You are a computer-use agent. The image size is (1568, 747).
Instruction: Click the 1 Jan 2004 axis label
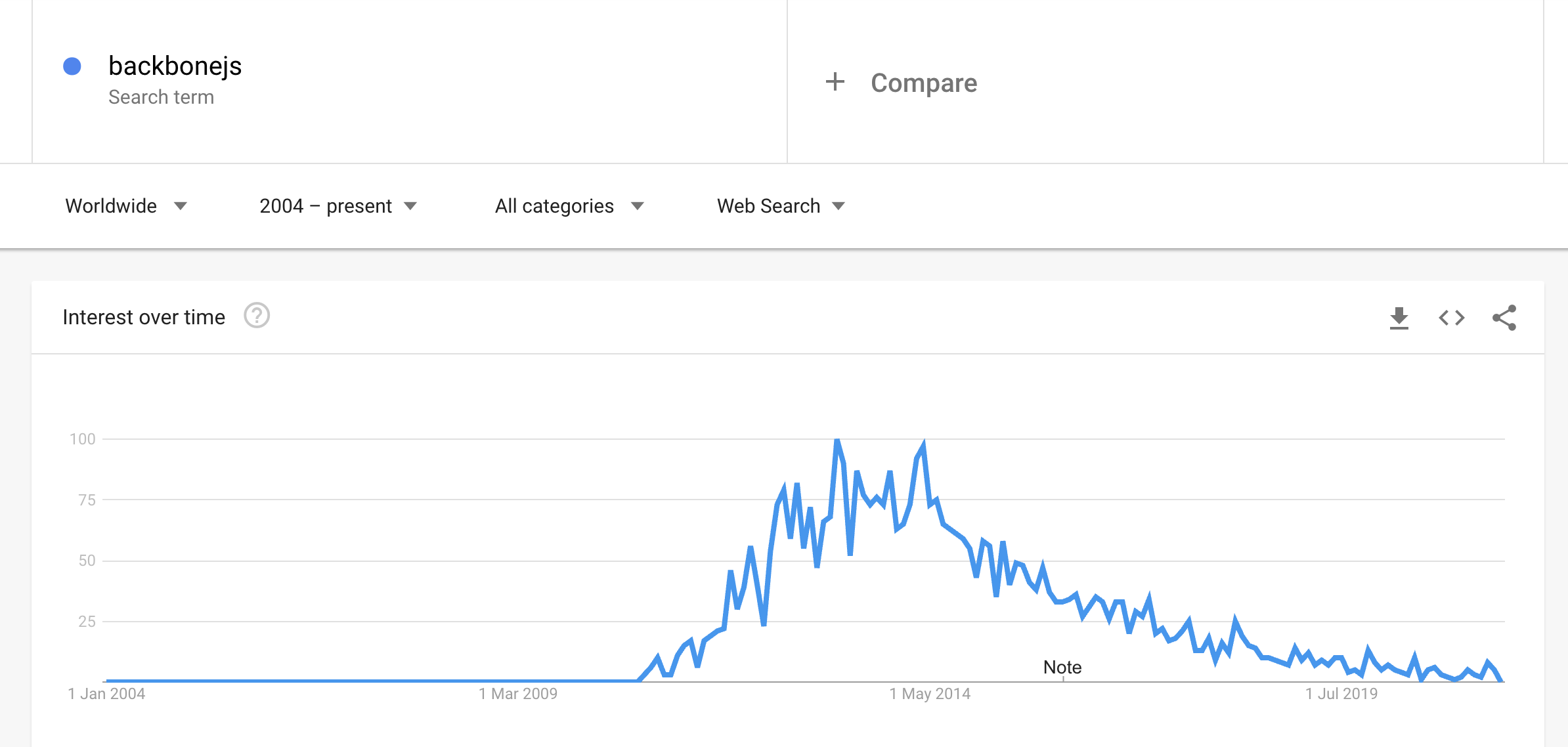(106, 694)
